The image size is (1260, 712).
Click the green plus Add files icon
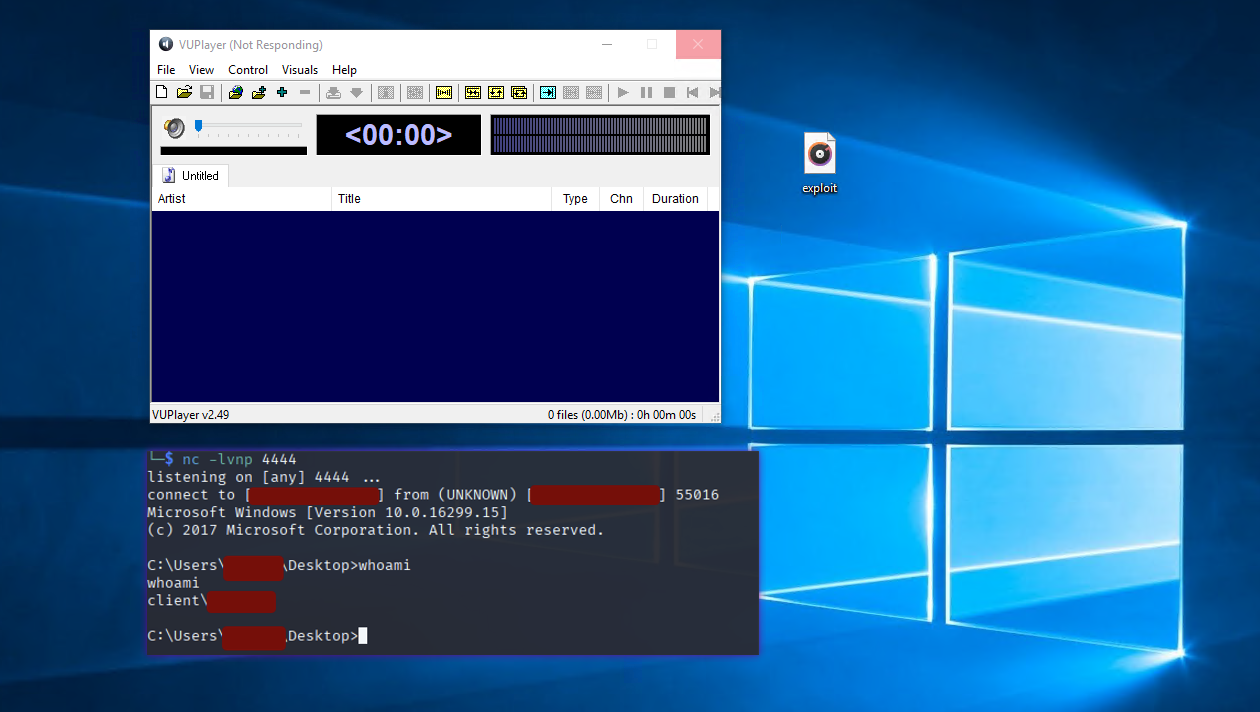(x=282, y=92)
